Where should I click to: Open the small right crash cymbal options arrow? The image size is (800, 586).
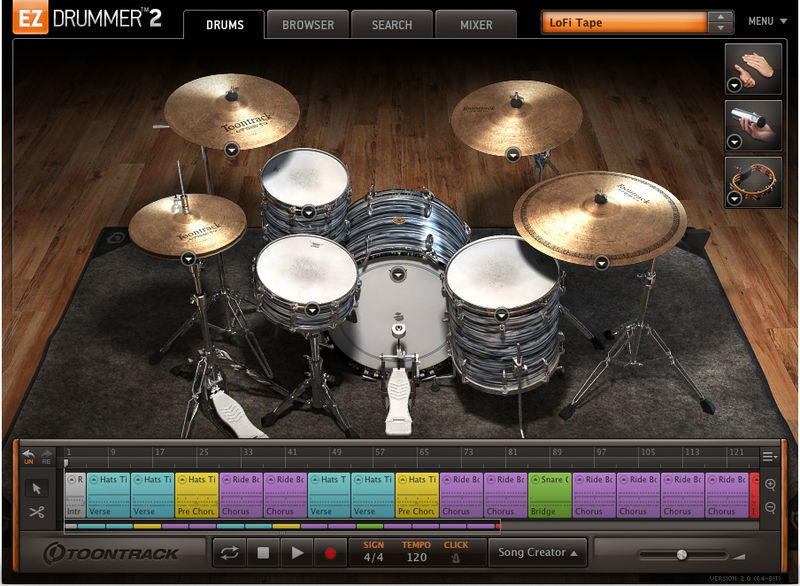point(513,154)
